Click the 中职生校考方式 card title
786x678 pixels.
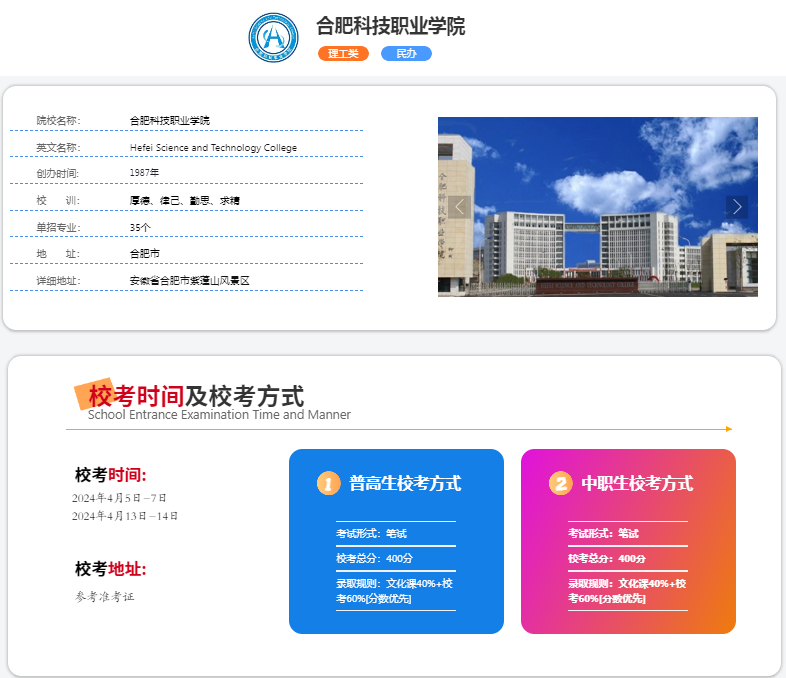(637, 484)
